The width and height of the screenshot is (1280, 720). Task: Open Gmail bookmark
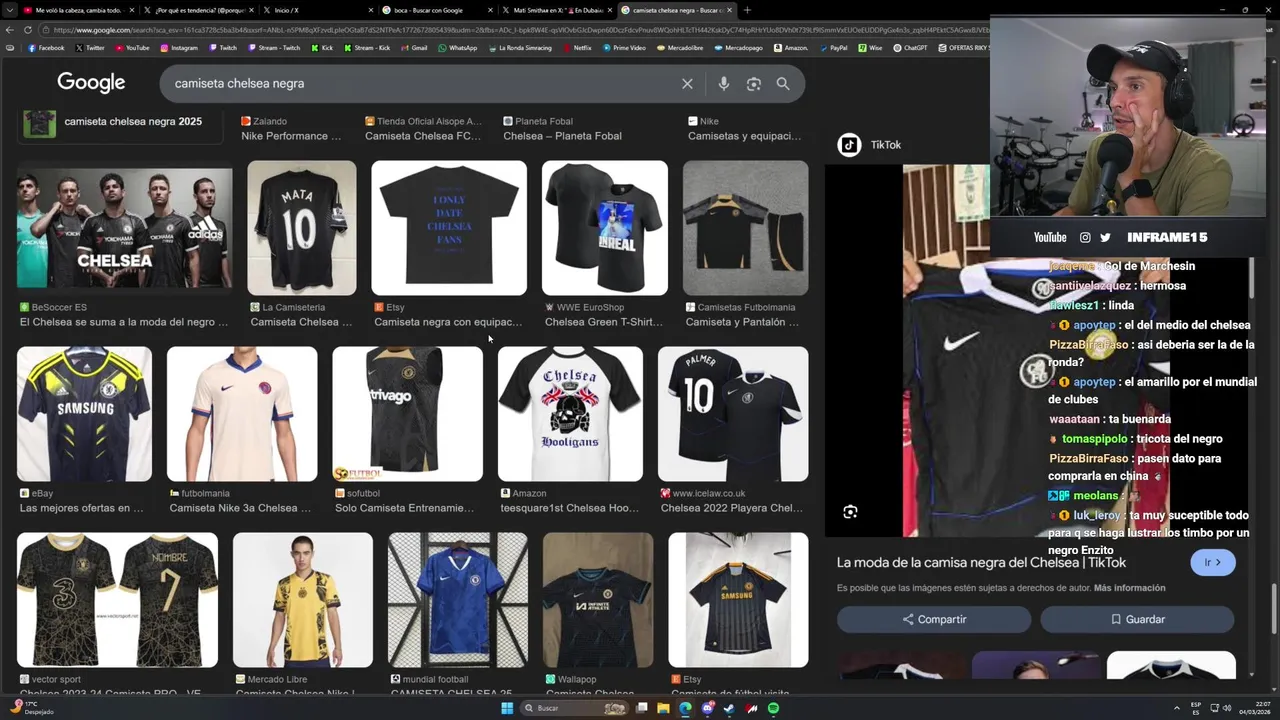[x=414, y=48]
